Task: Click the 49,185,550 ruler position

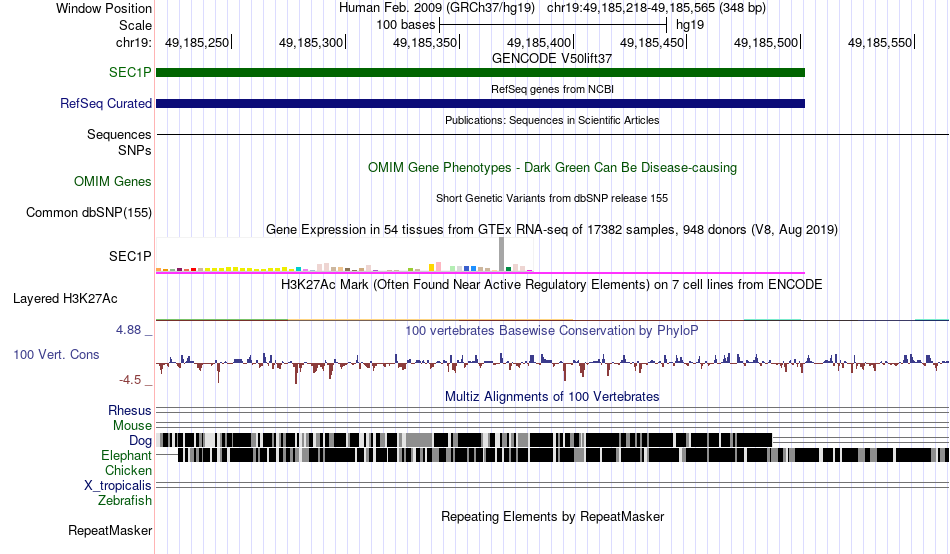Action: click(x=880, y=42)
